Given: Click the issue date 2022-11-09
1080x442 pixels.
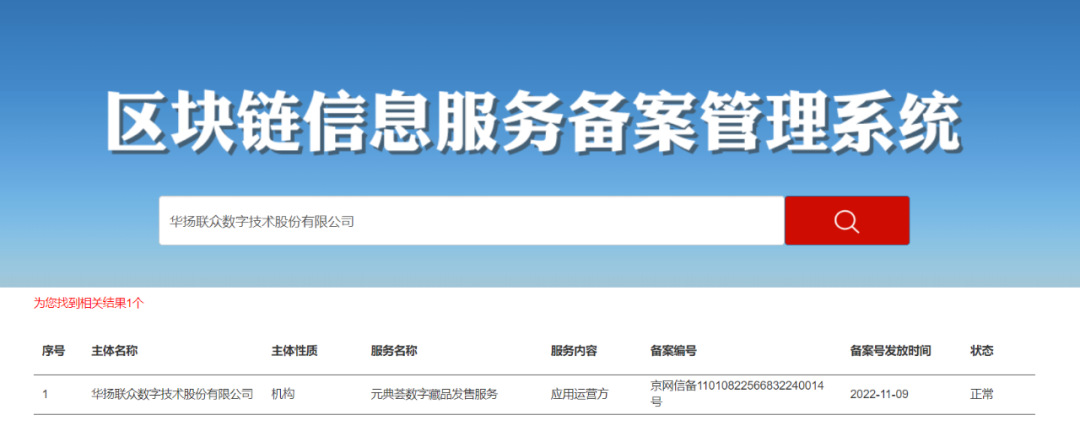Looking at the screenshot, I should coord(880,394).
